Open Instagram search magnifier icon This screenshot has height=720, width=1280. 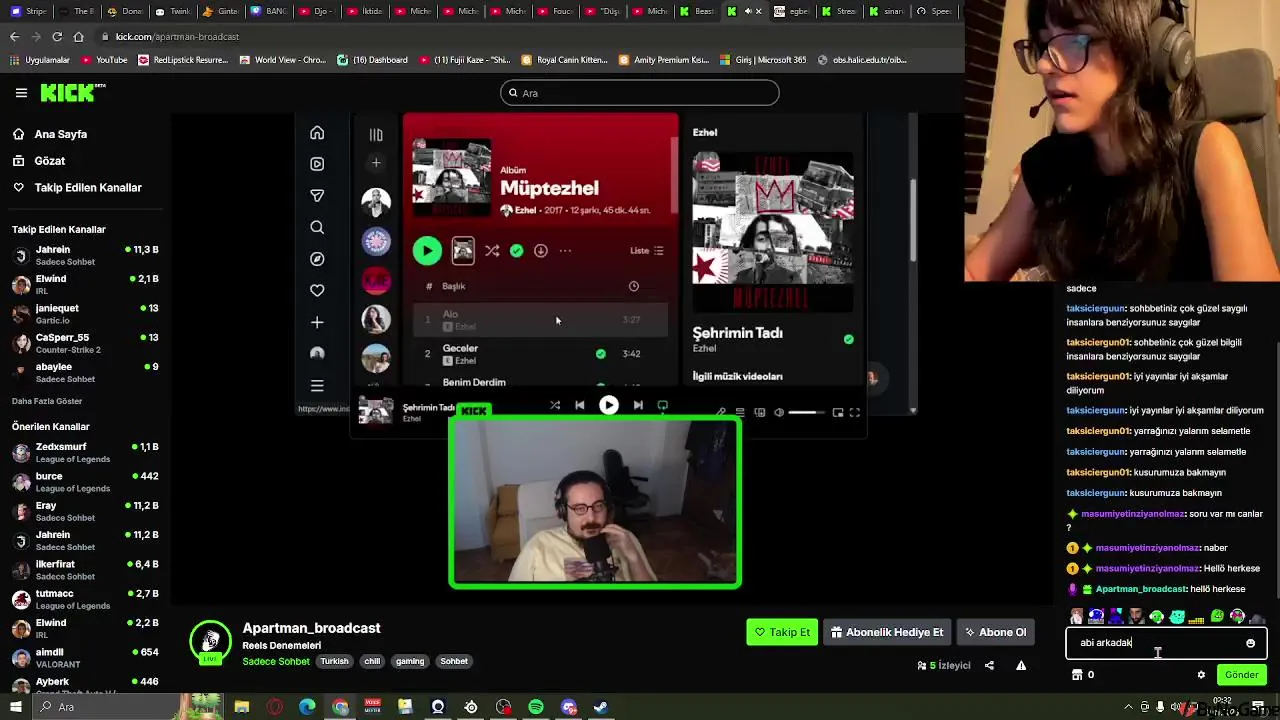(317, 227)
